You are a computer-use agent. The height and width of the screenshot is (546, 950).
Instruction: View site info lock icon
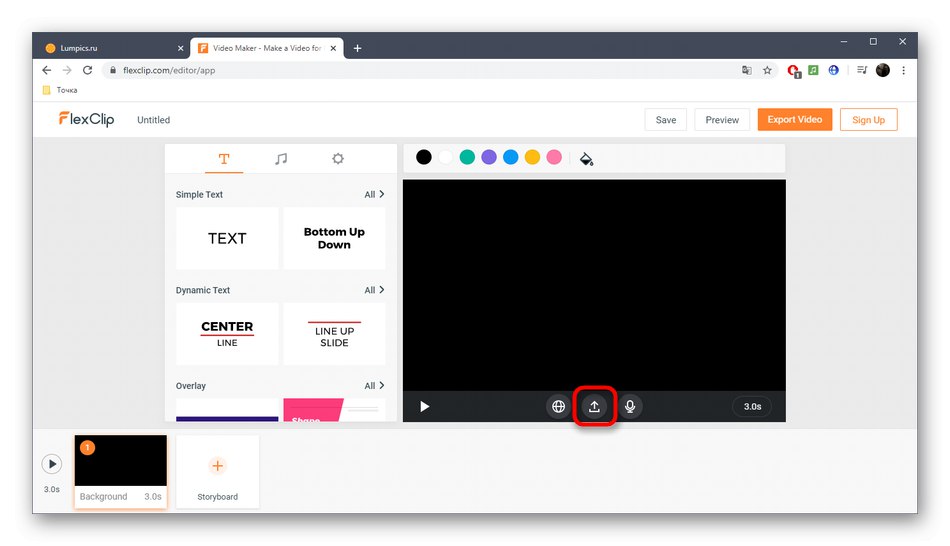(x=113, y=70)
